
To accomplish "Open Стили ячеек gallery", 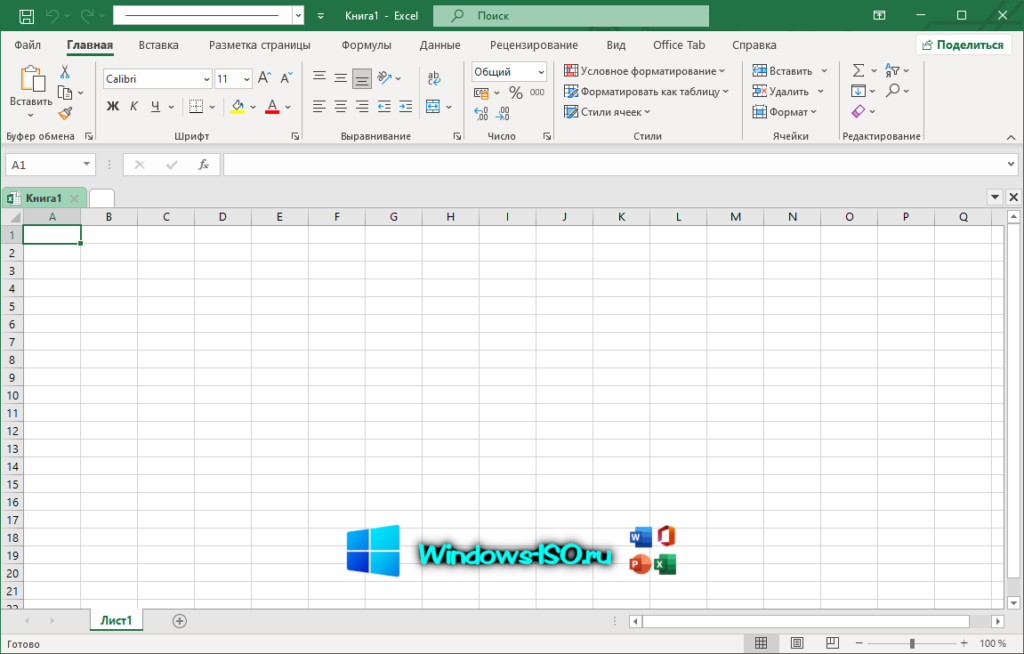I will point(607,112).
